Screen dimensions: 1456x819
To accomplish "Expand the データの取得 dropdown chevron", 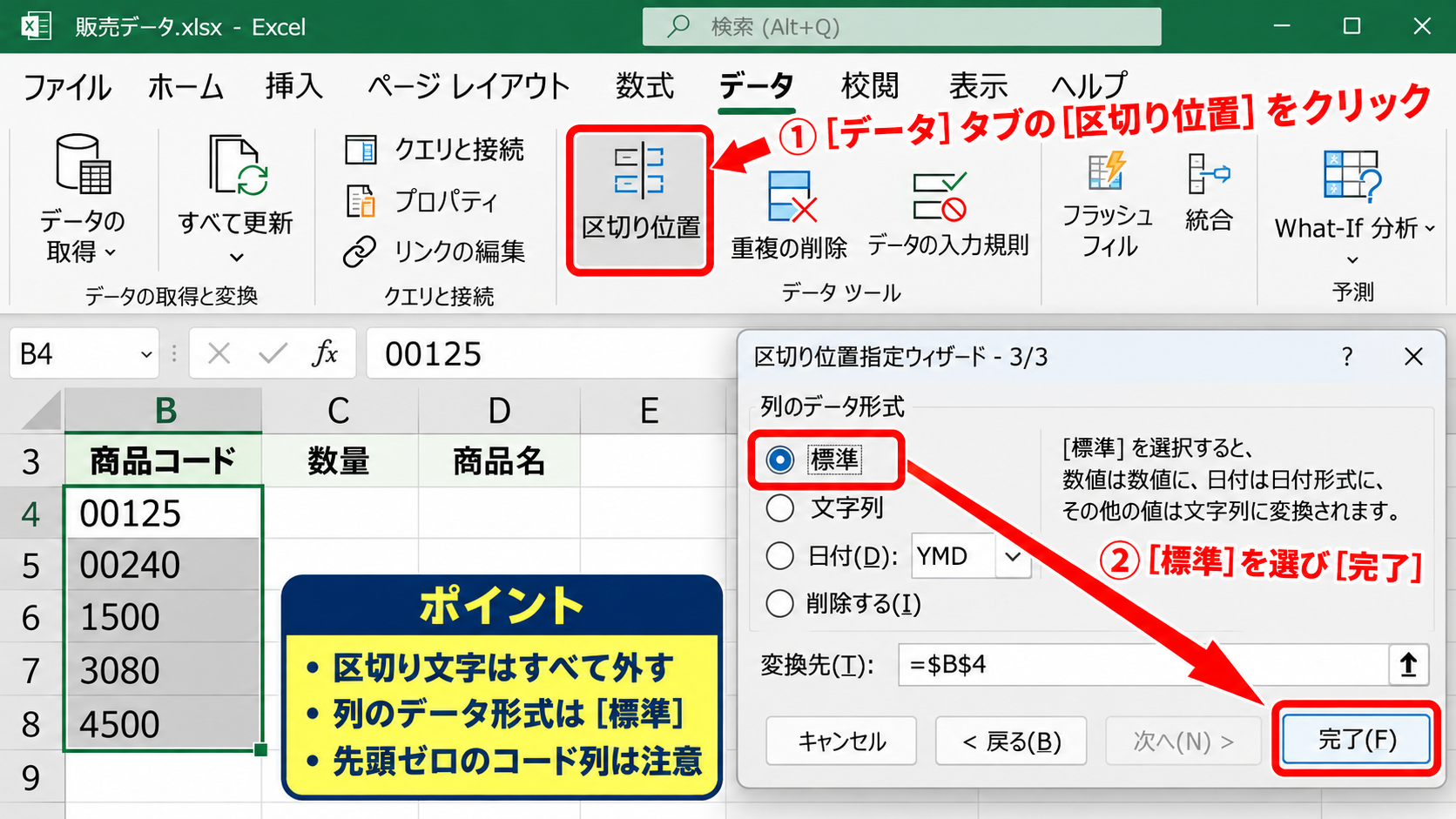I will 110,253.
